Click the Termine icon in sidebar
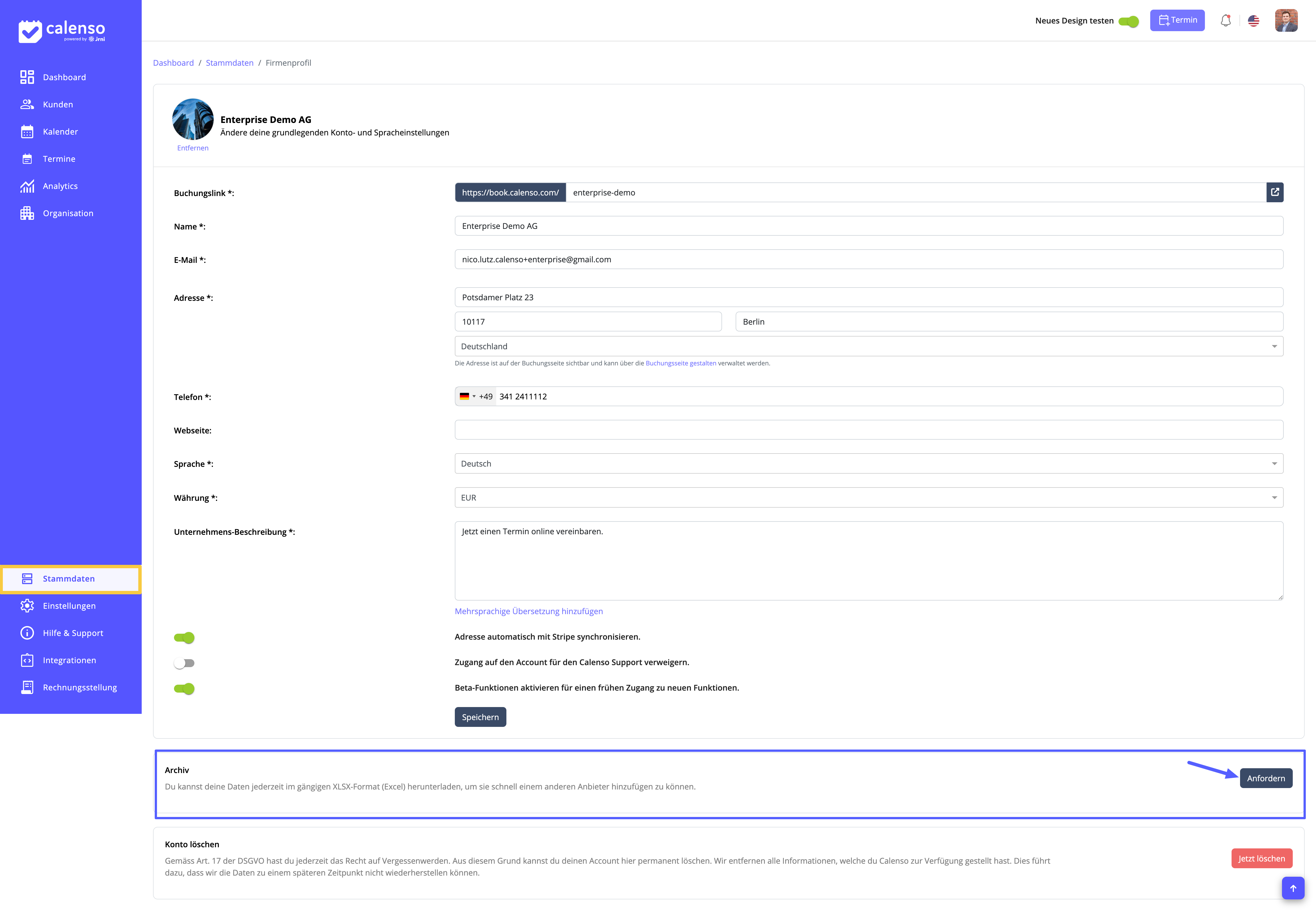Image resolution: width=1316 pixels, height=911 pixels. click(x=27, y=159)
